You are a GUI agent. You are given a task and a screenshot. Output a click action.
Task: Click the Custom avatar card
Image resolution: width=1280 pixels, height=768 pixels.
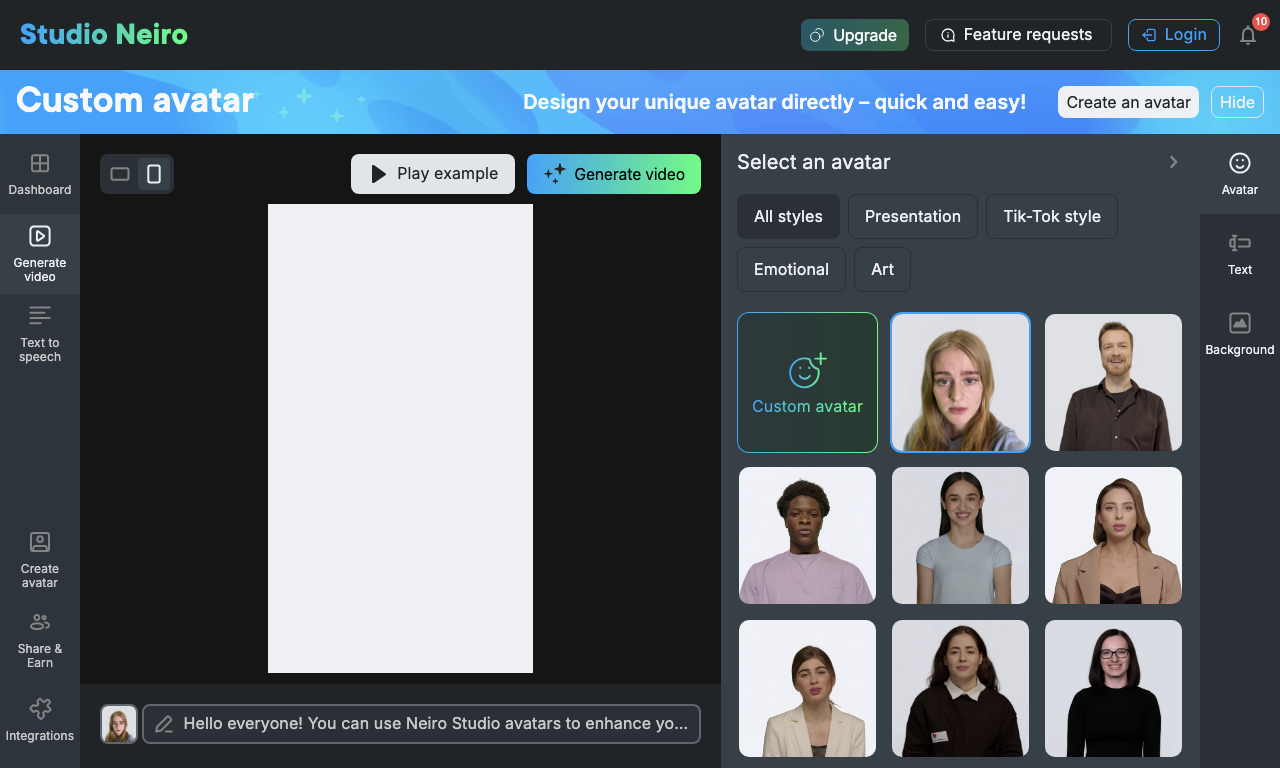pyautogui.click(x=807, y=382)
